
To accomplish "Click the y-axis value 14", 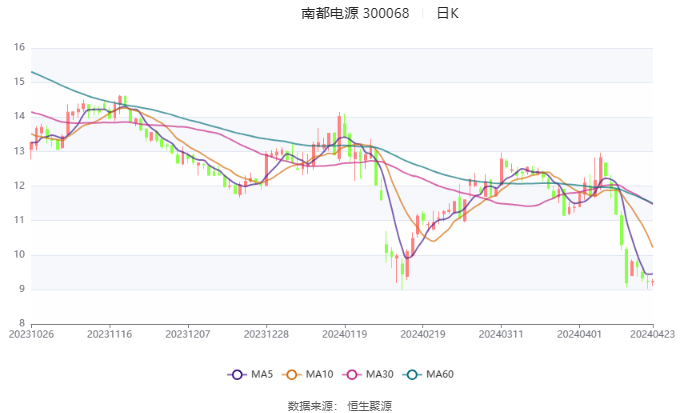I will (x=20, y=116).
